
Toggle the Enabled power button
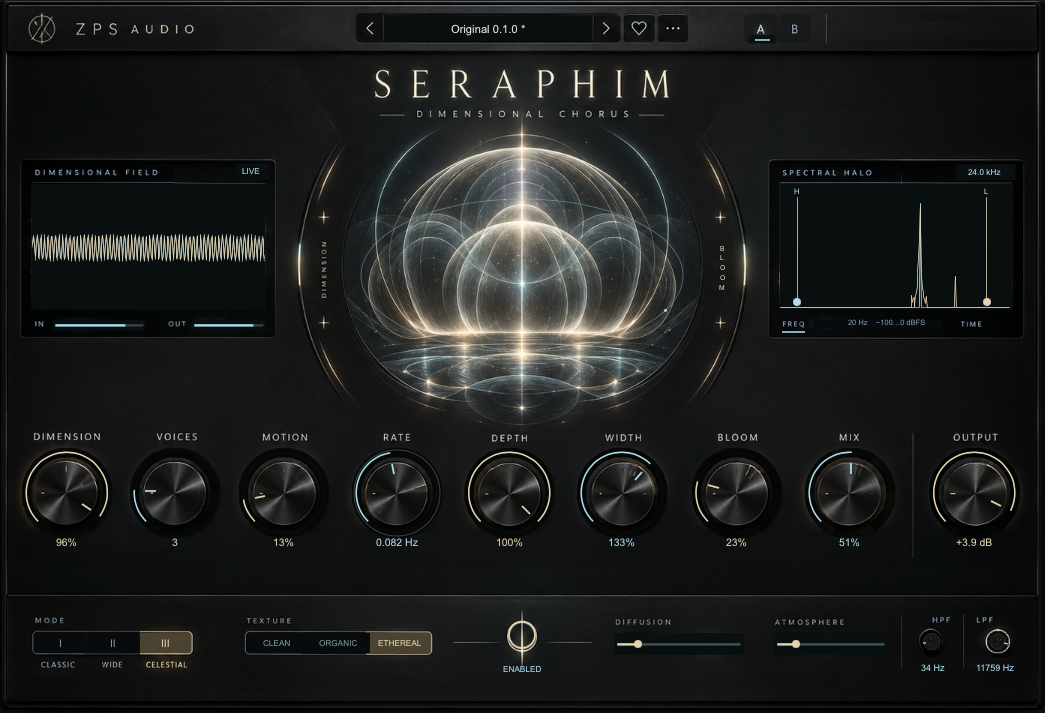pos(522,636)
